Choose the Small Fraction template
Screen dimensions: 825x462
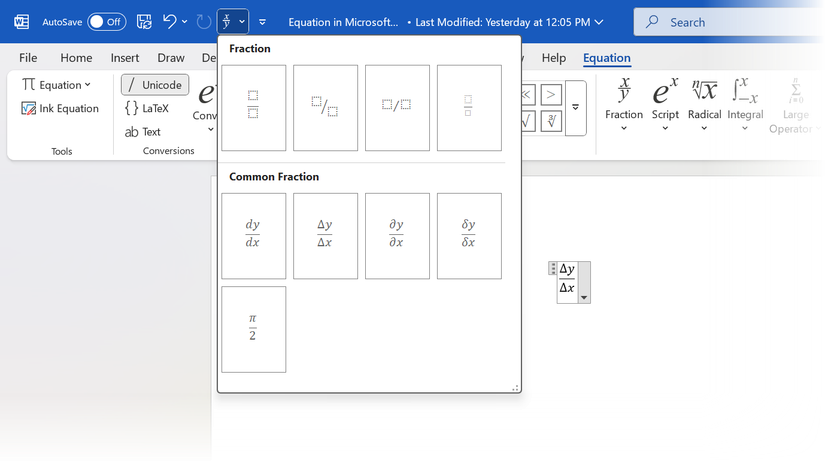click(469, 108)
